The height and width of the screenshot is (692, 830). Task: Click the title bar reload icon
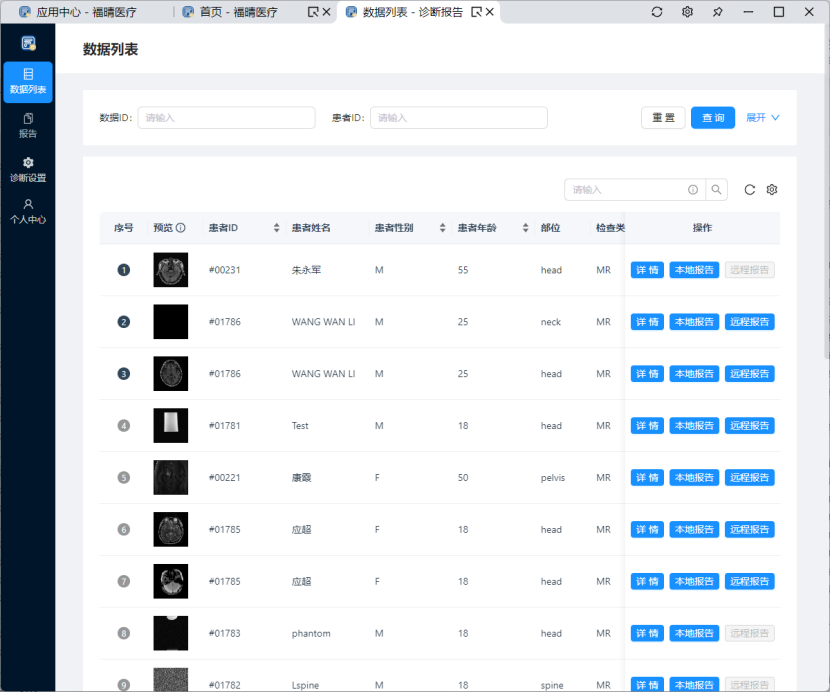(x=657, y=12)
